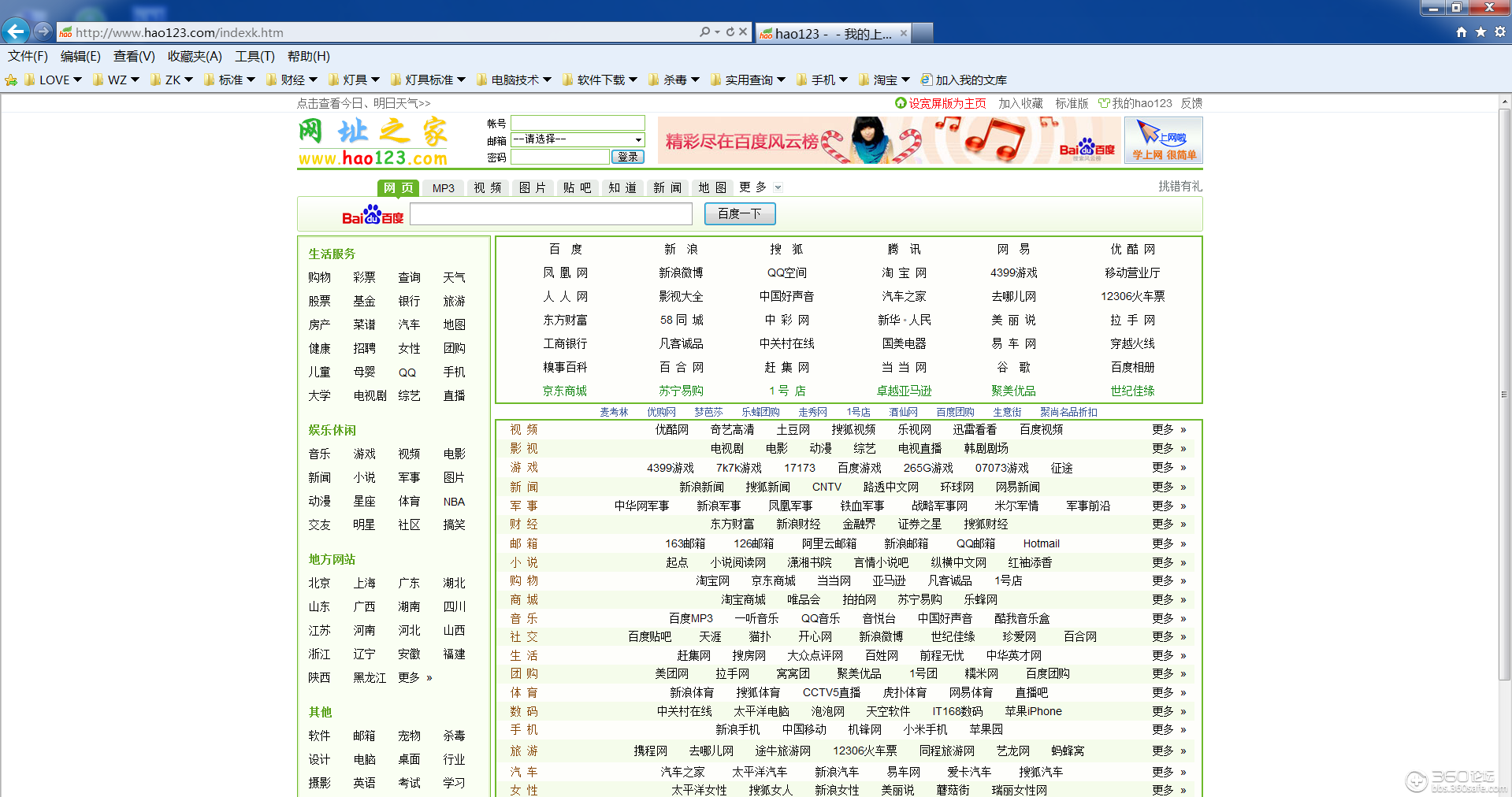Open the 新浪微博 site link
This screenshot has width=1512, height=797.
(x=681, y=272)
